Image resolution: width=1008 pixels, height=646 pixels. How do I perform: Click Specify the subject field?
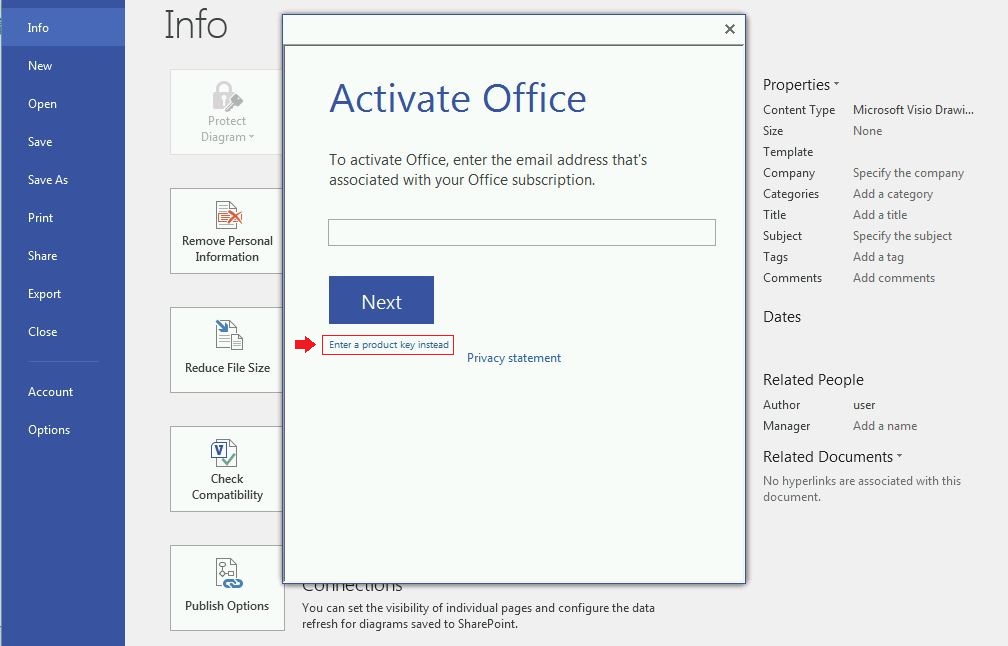tap(902, 236)
